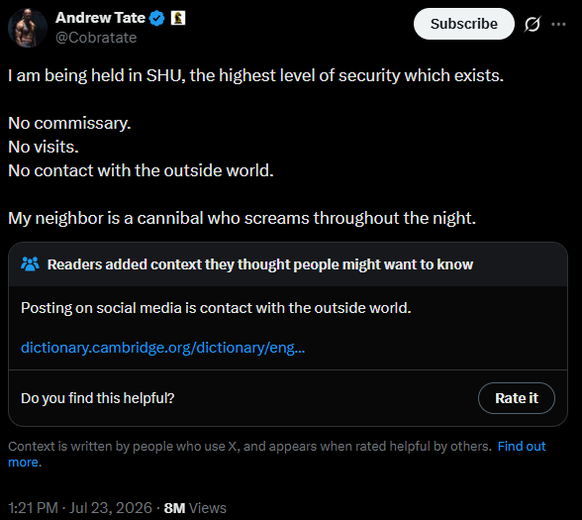Click the 'Readers added context' header
This screenshot has width=582, height=520.
260,264
